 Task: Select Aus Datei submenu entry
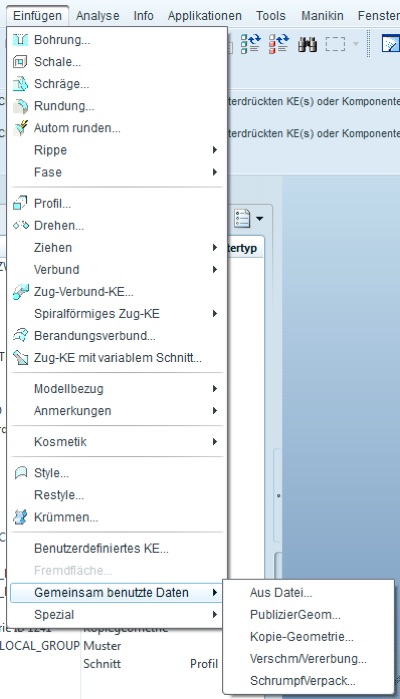coord(281,592)
